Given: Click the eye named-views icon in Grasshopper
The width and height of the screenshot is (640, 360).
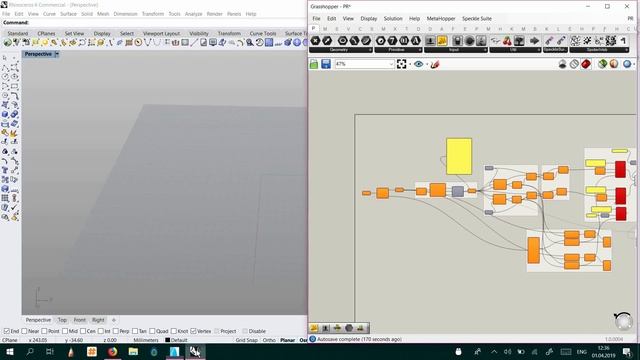Looking at the screenshot, I should click(x=418, y=64).
